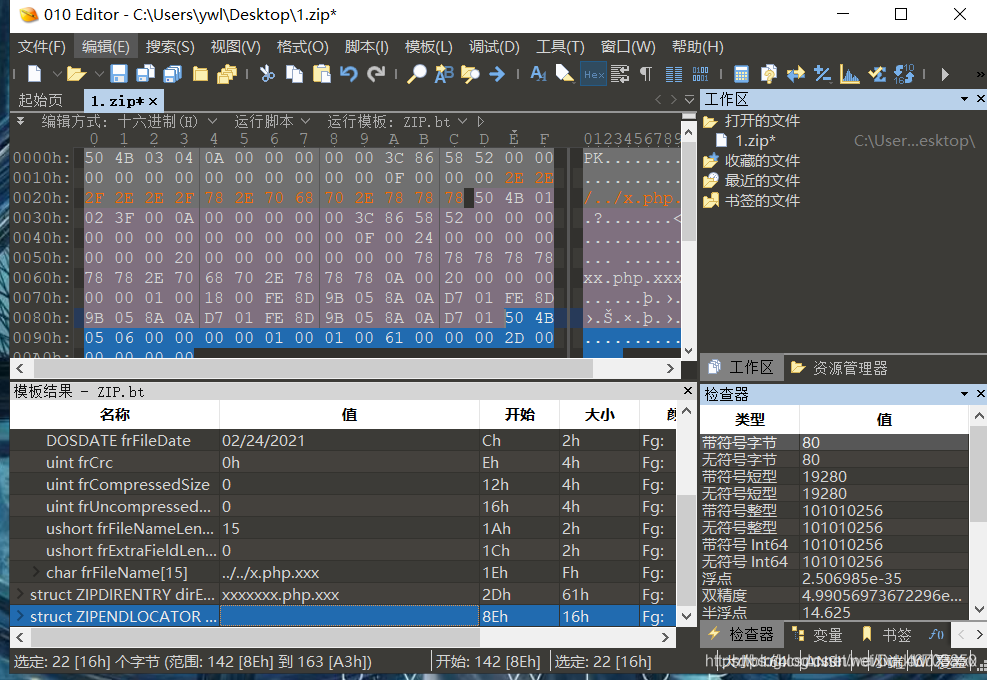Redo the last undone edit
This screenshot has width=987, height=680.
pyautogui.click(x=376, y=74)
